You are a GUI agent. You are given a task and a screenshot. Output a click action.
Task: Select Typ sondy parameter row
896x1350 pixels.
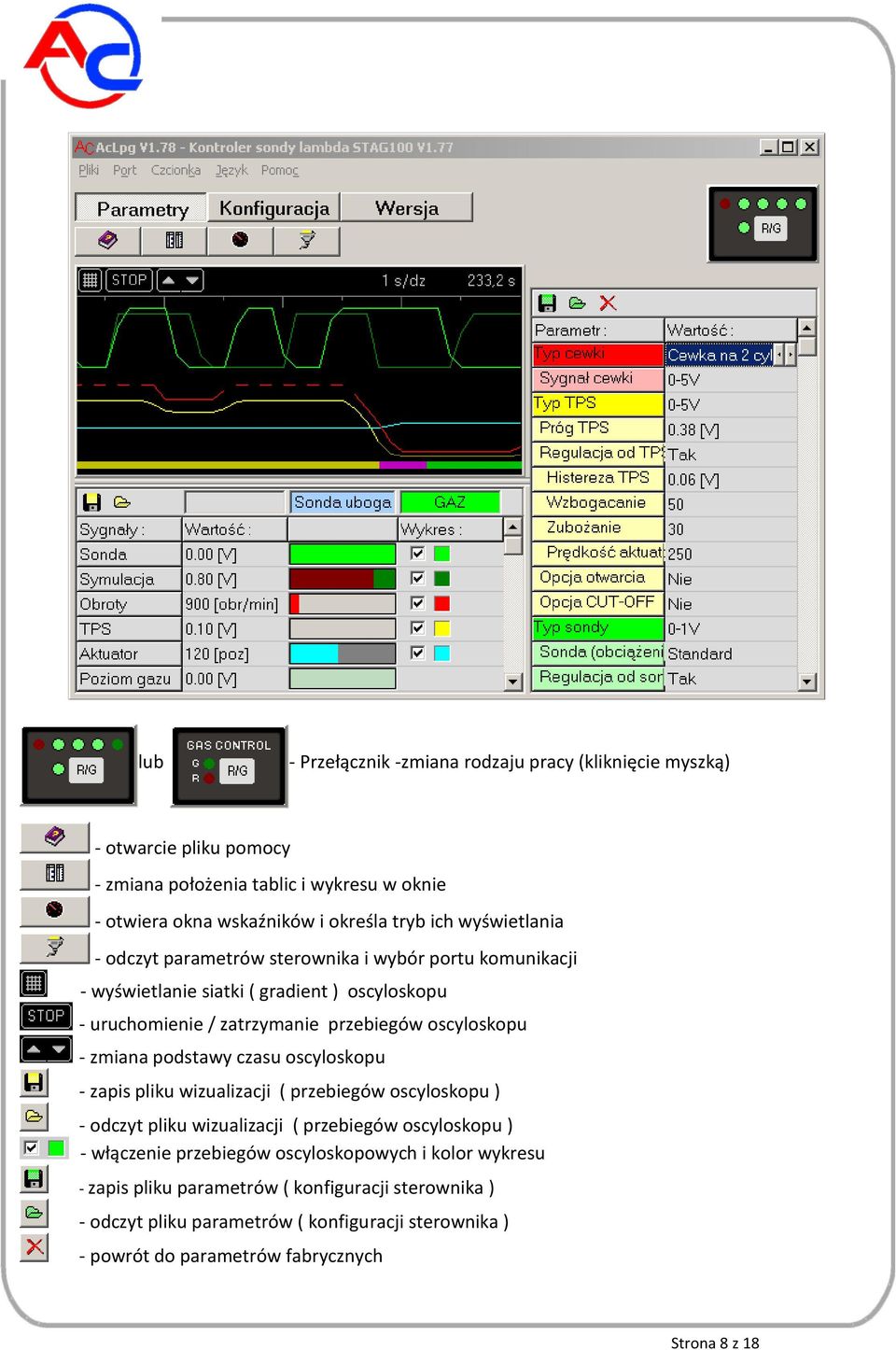(x=597, y=627)
